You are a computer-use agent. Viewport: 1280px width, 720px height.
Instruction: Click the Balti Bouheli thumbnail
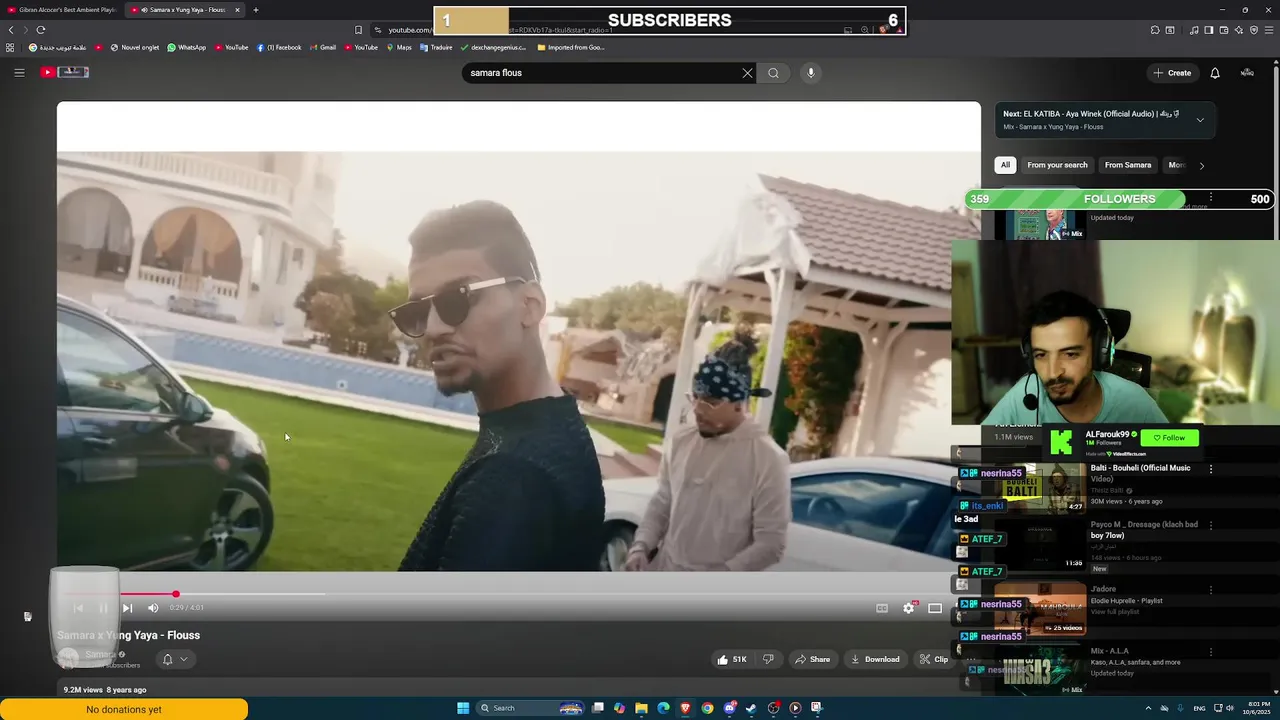tap(1040, 488)
